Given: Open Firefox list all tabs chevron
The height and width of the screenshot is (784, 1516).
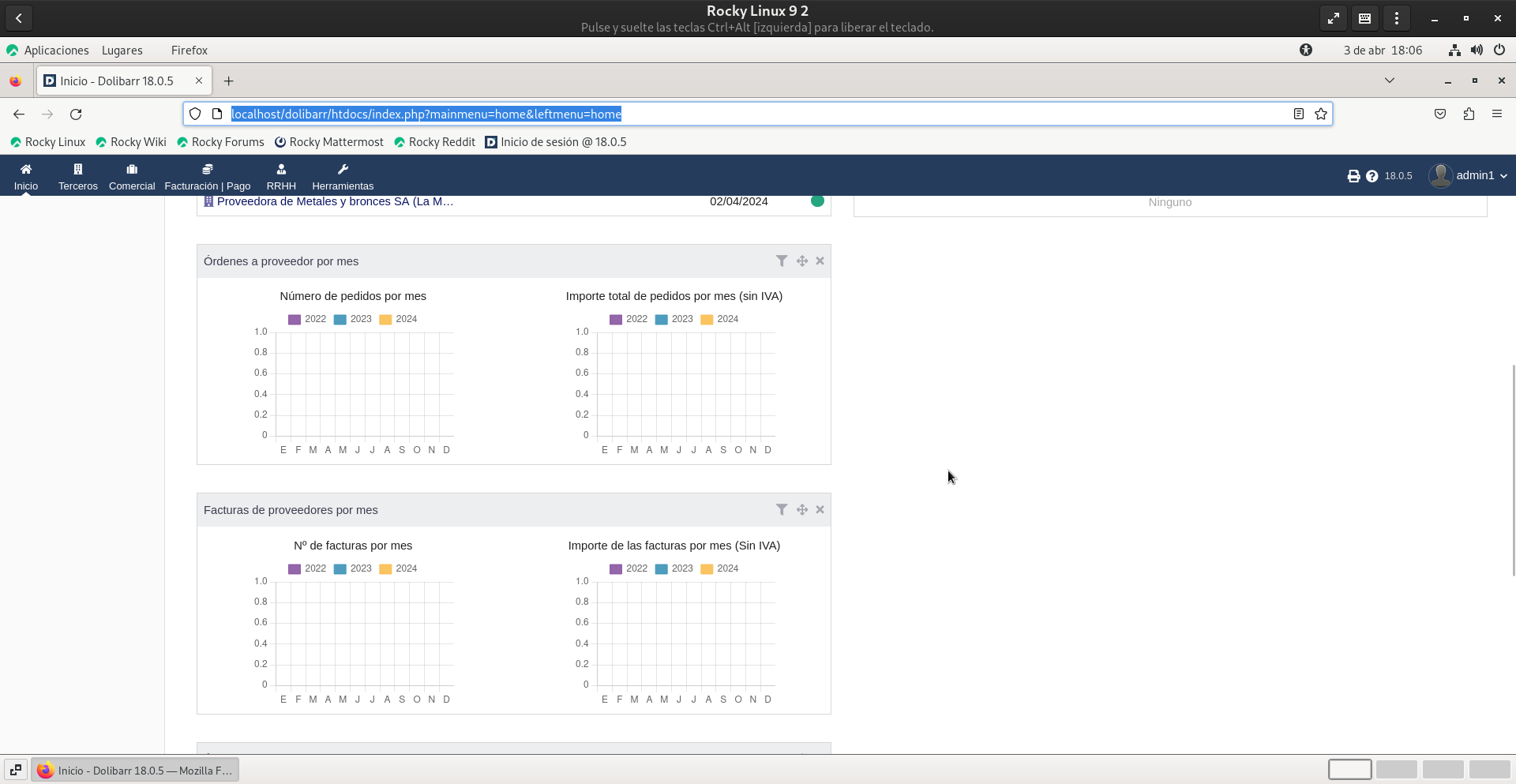Looking at the screenshot, I should point(1390,81).
